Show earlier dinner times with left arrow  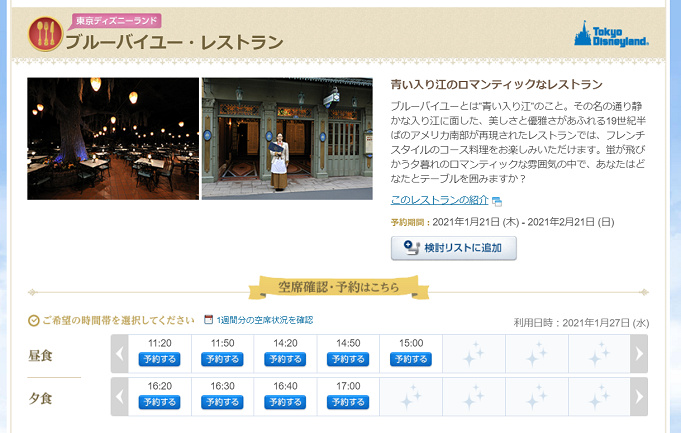(x=119, y=397)
